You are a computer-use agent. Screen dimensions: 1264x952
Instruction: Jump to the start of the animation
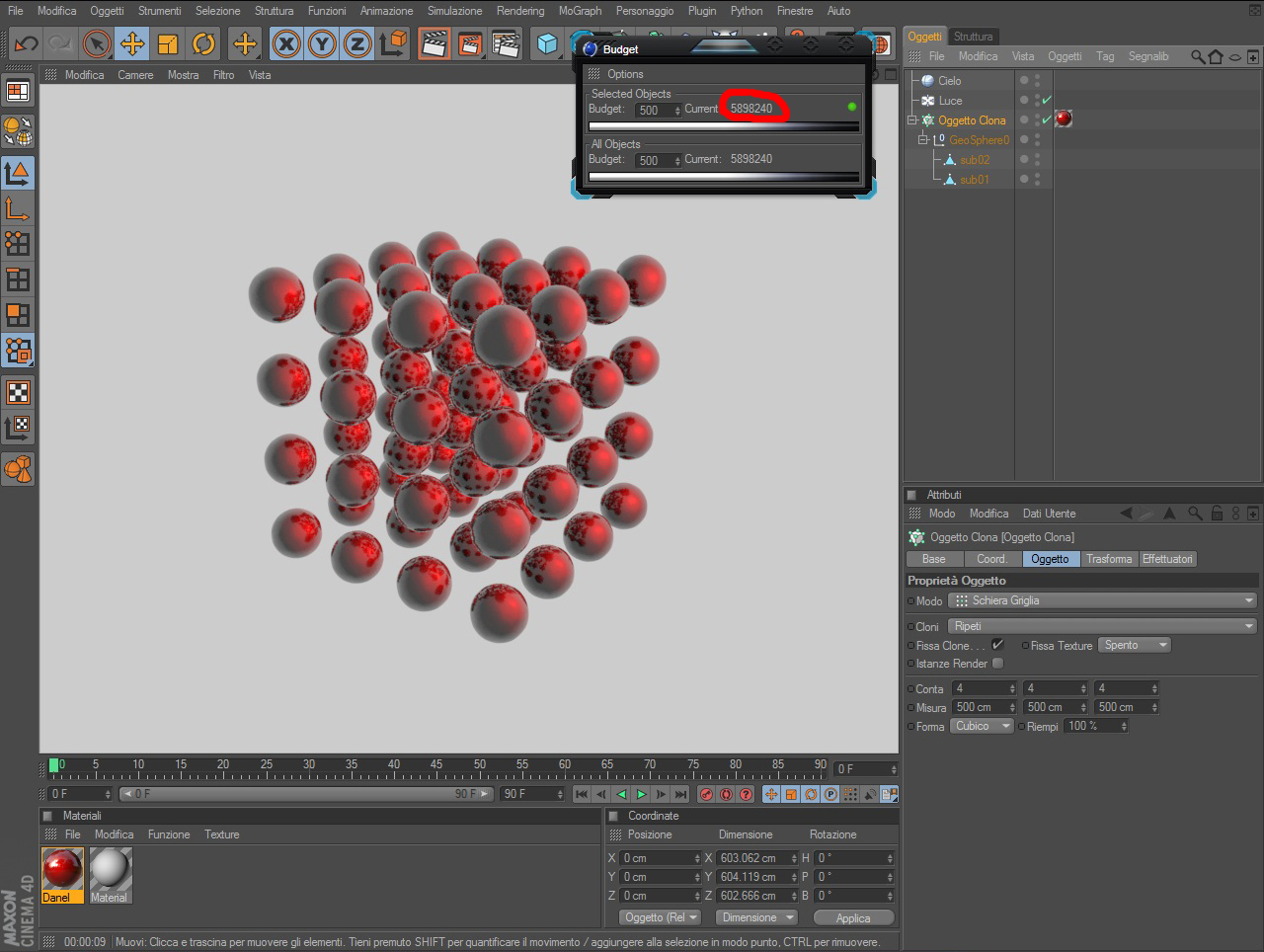click(582, 794)
